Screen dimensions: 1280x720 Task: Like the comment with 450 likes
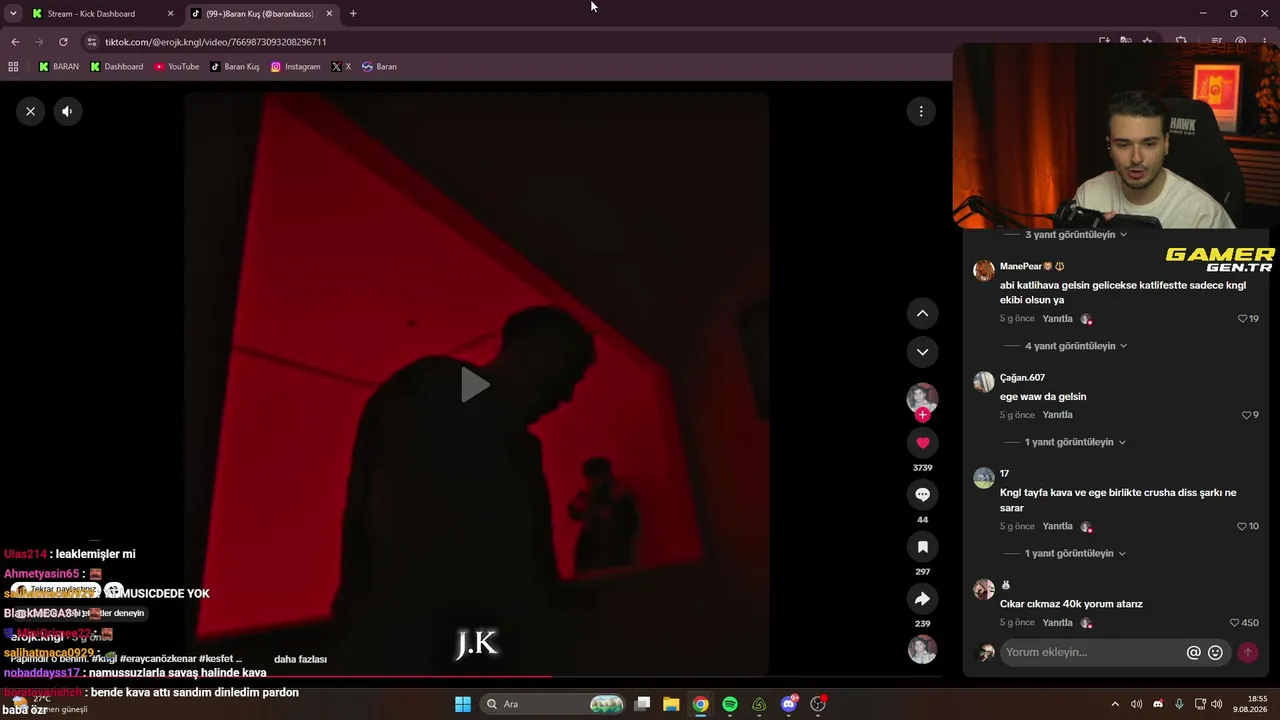(1235, 622)
